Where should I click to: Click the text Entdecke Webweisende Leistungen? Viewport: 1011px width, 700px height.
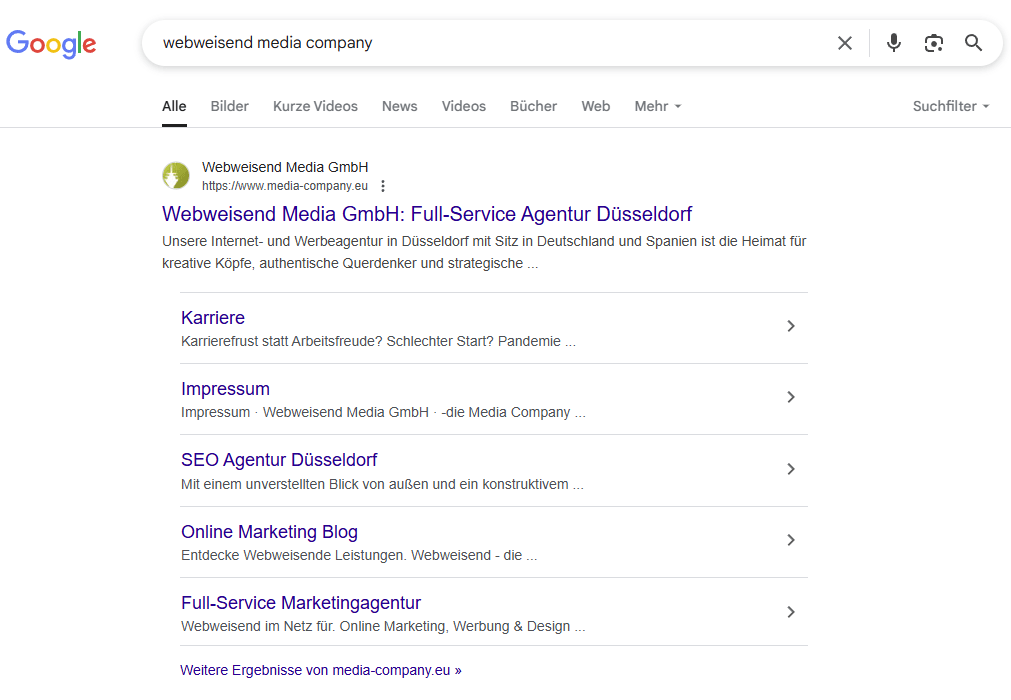pyautogui.click(x=294, y=555)
